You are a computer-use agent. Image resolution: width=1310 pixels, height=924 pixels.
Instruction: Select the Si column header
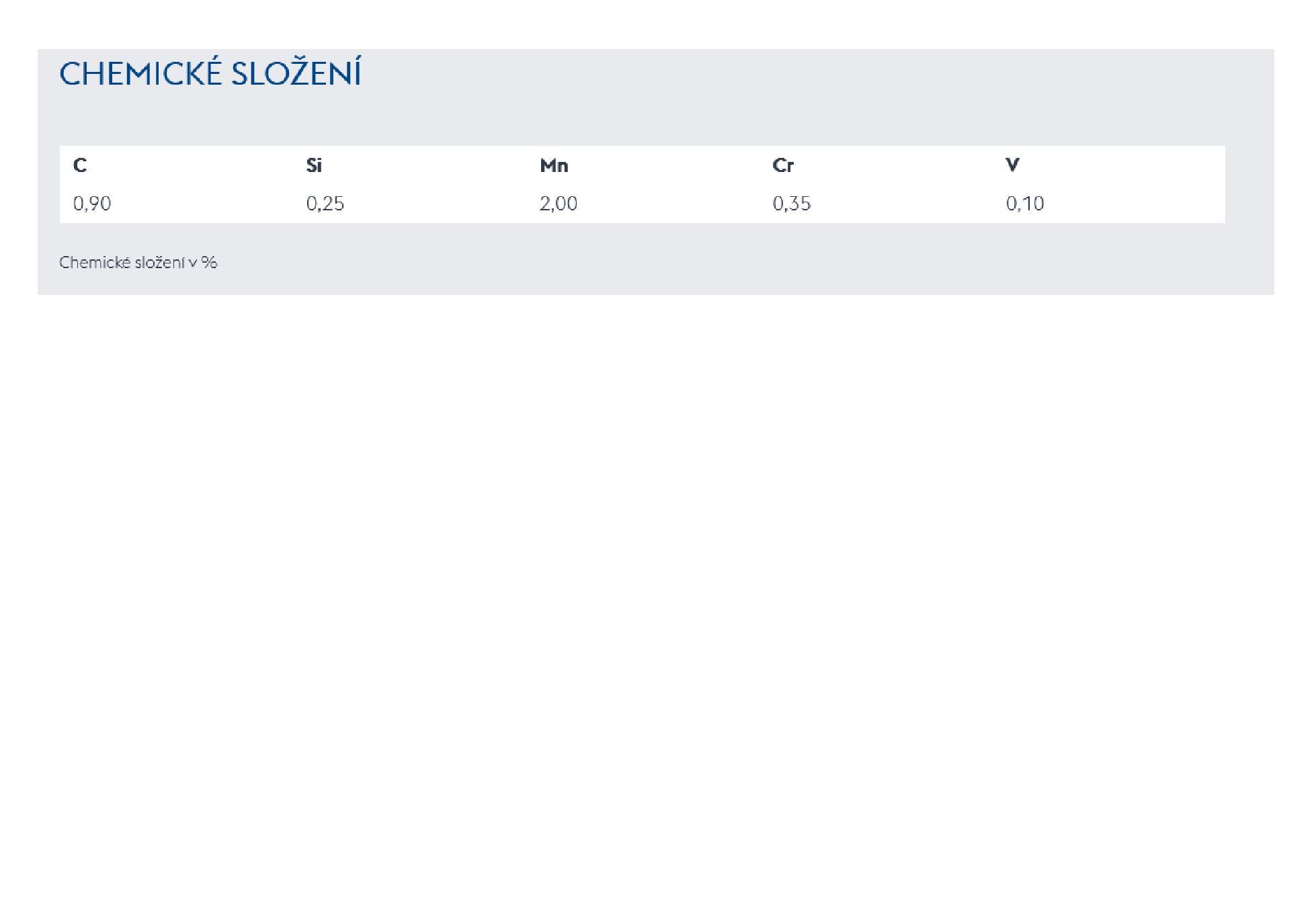click(314, 165)
